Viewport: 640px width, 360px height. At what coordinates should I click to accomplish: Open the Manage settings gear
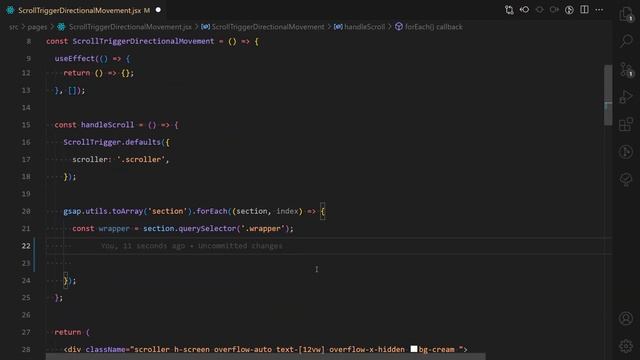point(626,346)
